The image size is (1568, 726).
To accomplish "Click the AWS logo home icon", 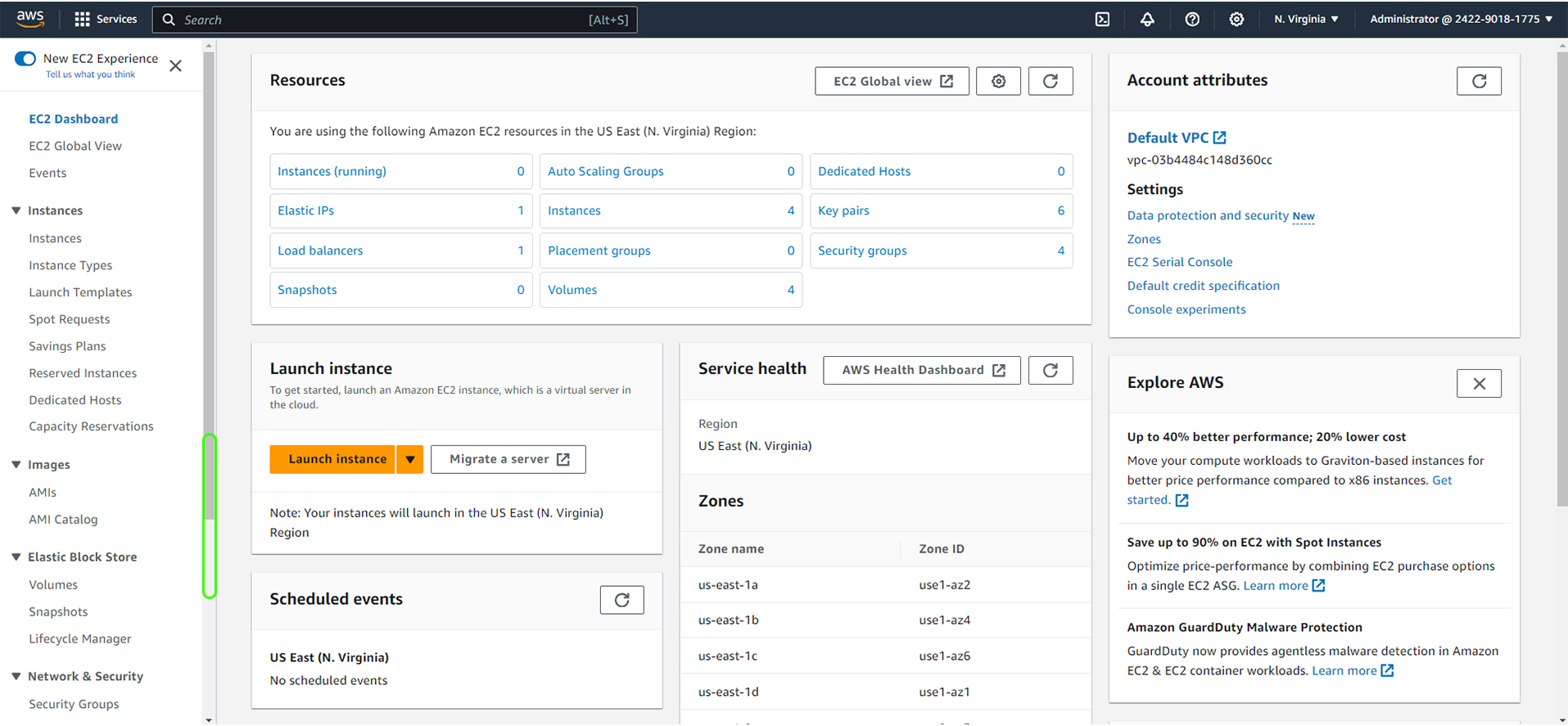I will click(x=30, y=19).
